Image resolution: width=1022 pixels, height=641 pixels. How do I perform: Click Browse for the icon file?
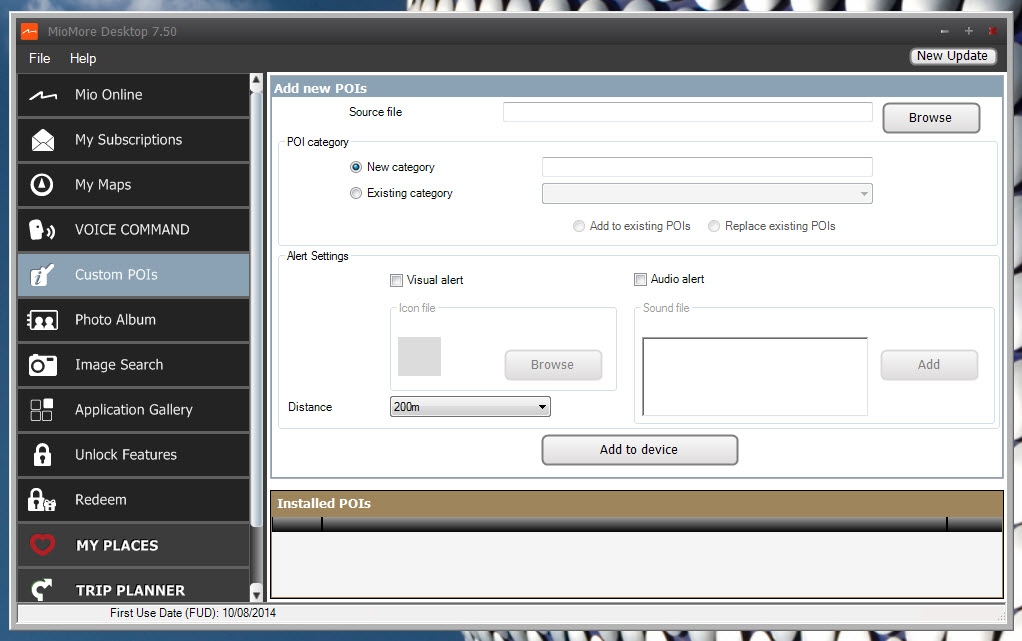(x=553, y=365)
